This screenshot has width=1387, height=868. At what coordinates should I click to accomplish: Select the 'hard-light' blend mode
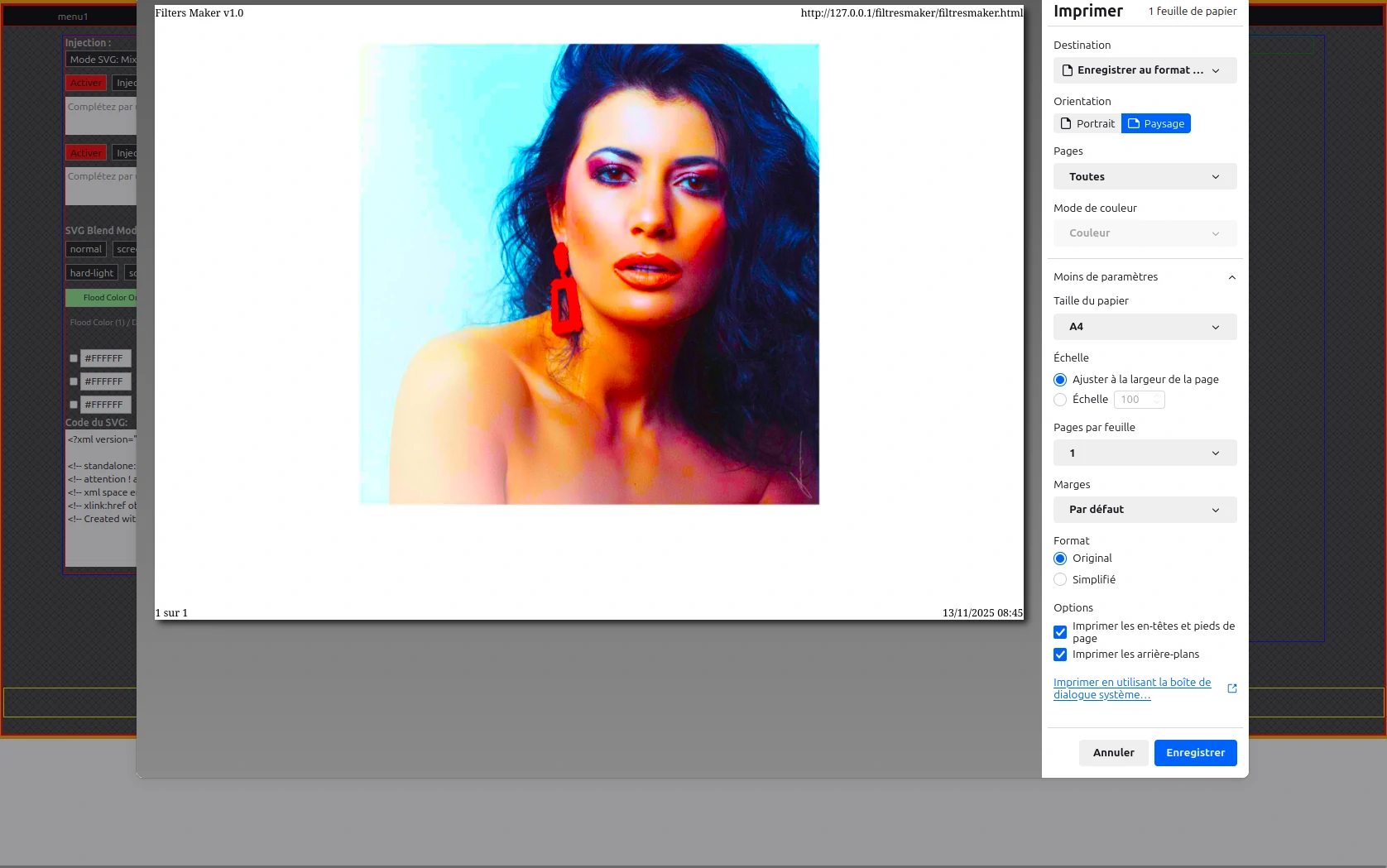[x=92, y=273]
